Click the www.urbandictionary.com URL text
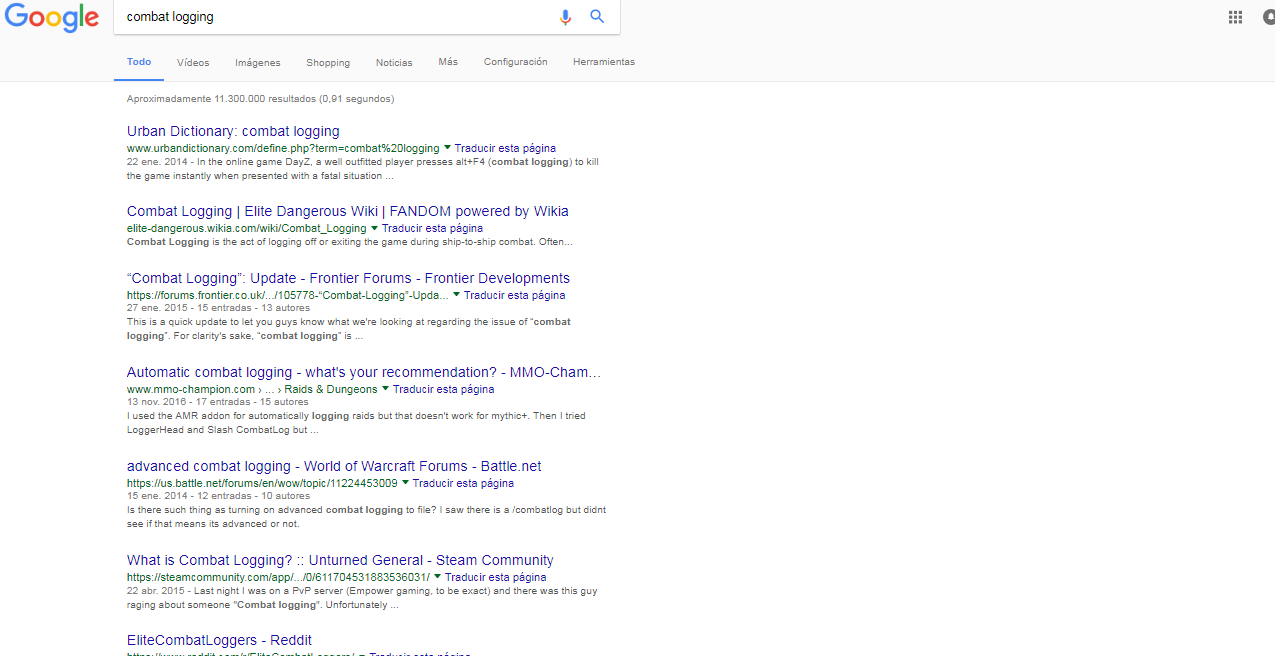This screenshot has height=656, width=1275. coord(283,148)
